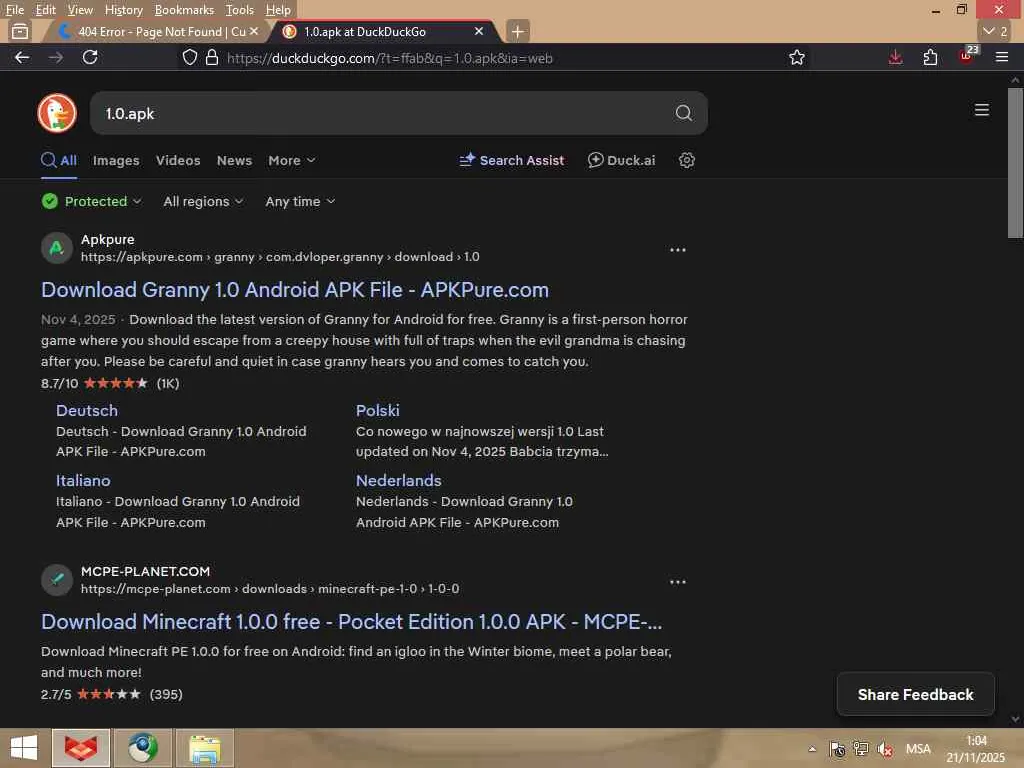
Task: Open the tracking protection shield icon
Action: pyautogui.click(x=189, y=57)
